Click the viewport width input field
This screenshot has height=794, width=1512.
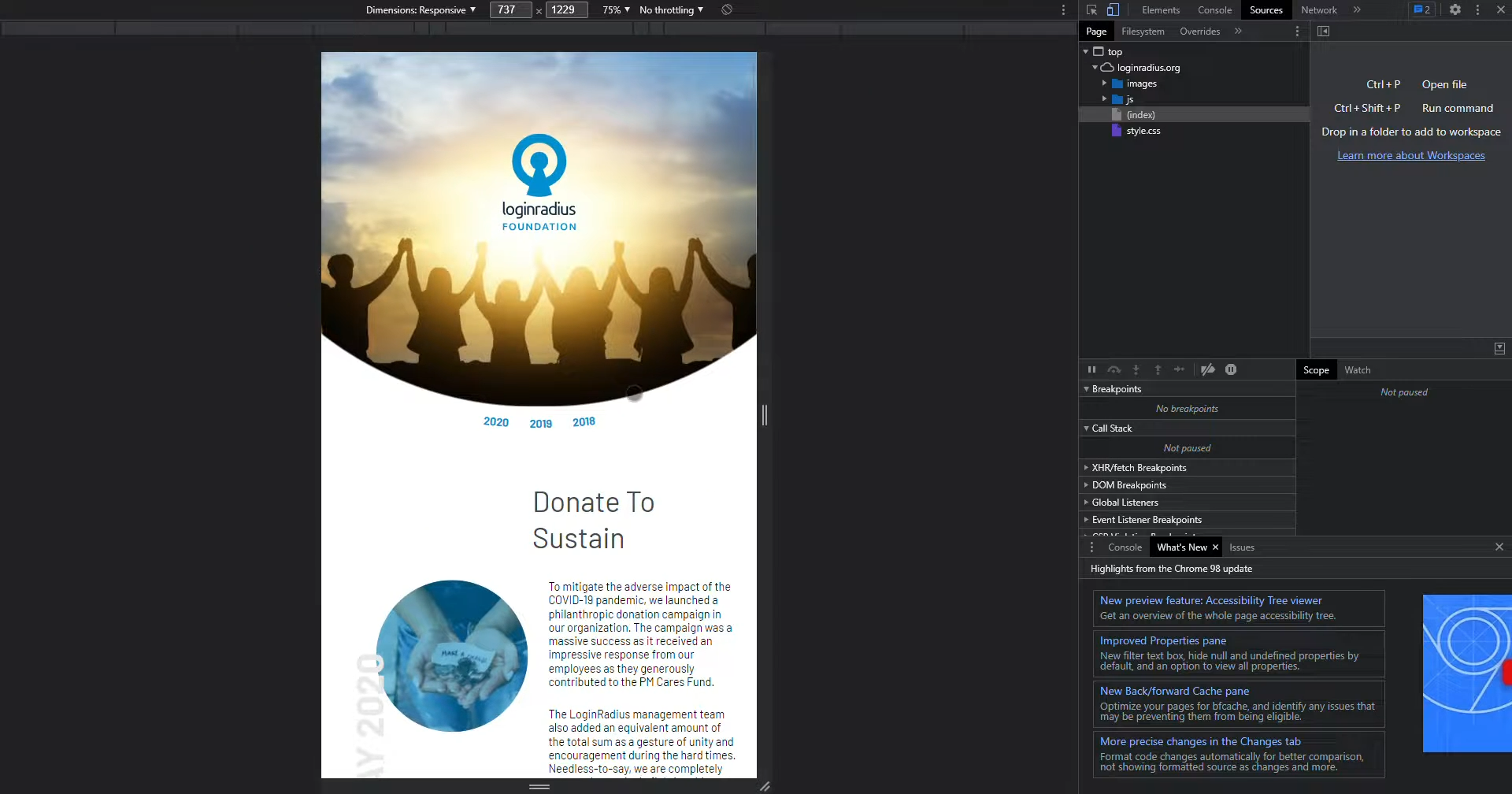[510, 10]
